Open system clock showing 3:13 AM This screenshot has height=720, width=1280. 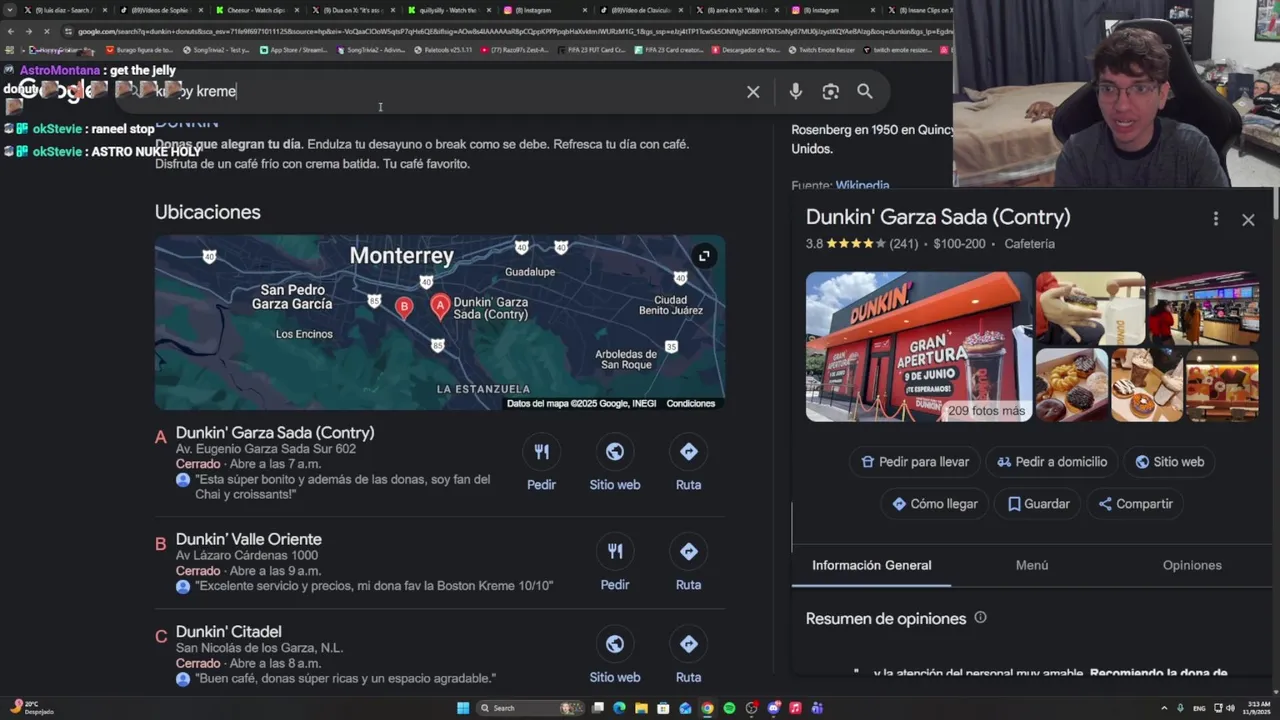[x=1255, y=708]
